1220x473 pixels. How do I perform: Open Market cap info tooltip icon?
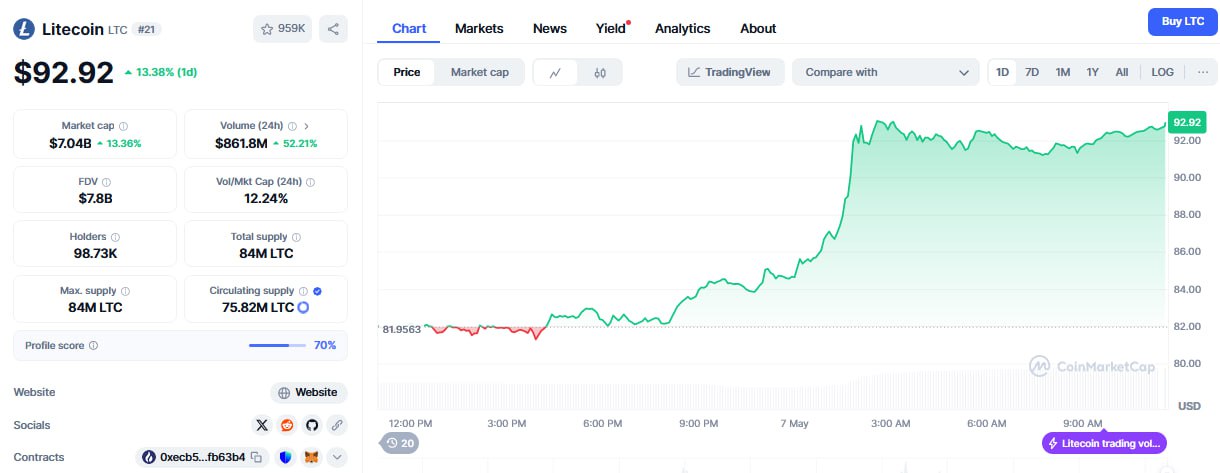point(123,126)
